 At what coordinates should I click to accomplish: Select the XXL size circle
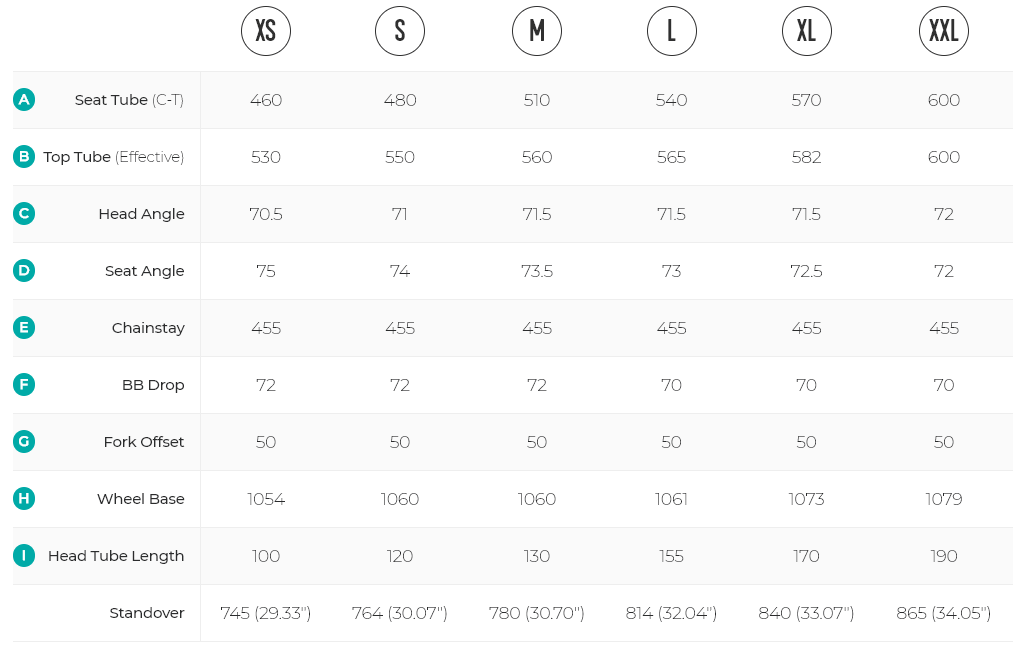(x=943, y=32)
